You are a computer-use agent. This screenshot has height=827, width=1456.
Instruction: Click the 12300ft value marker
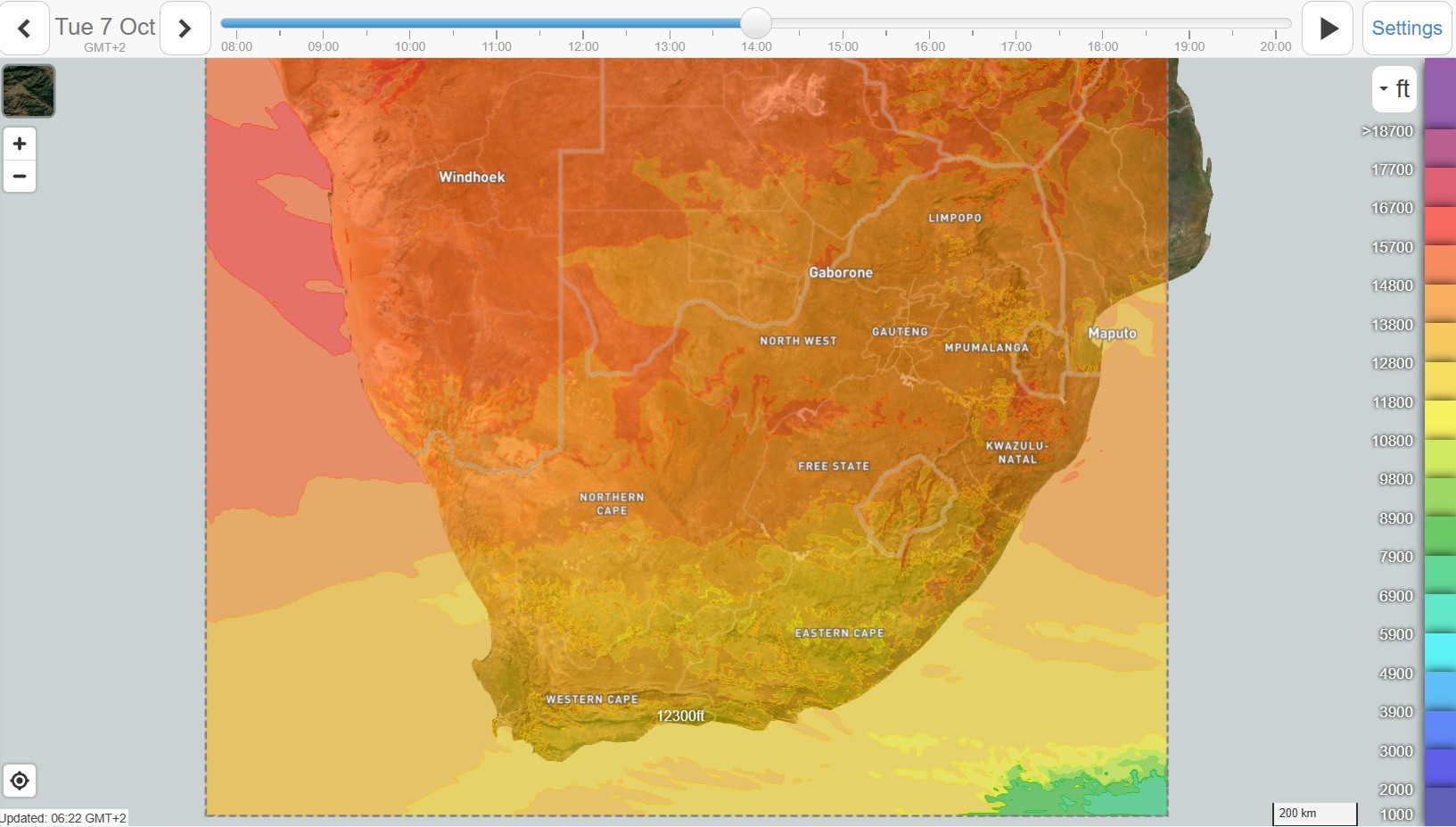680,715
